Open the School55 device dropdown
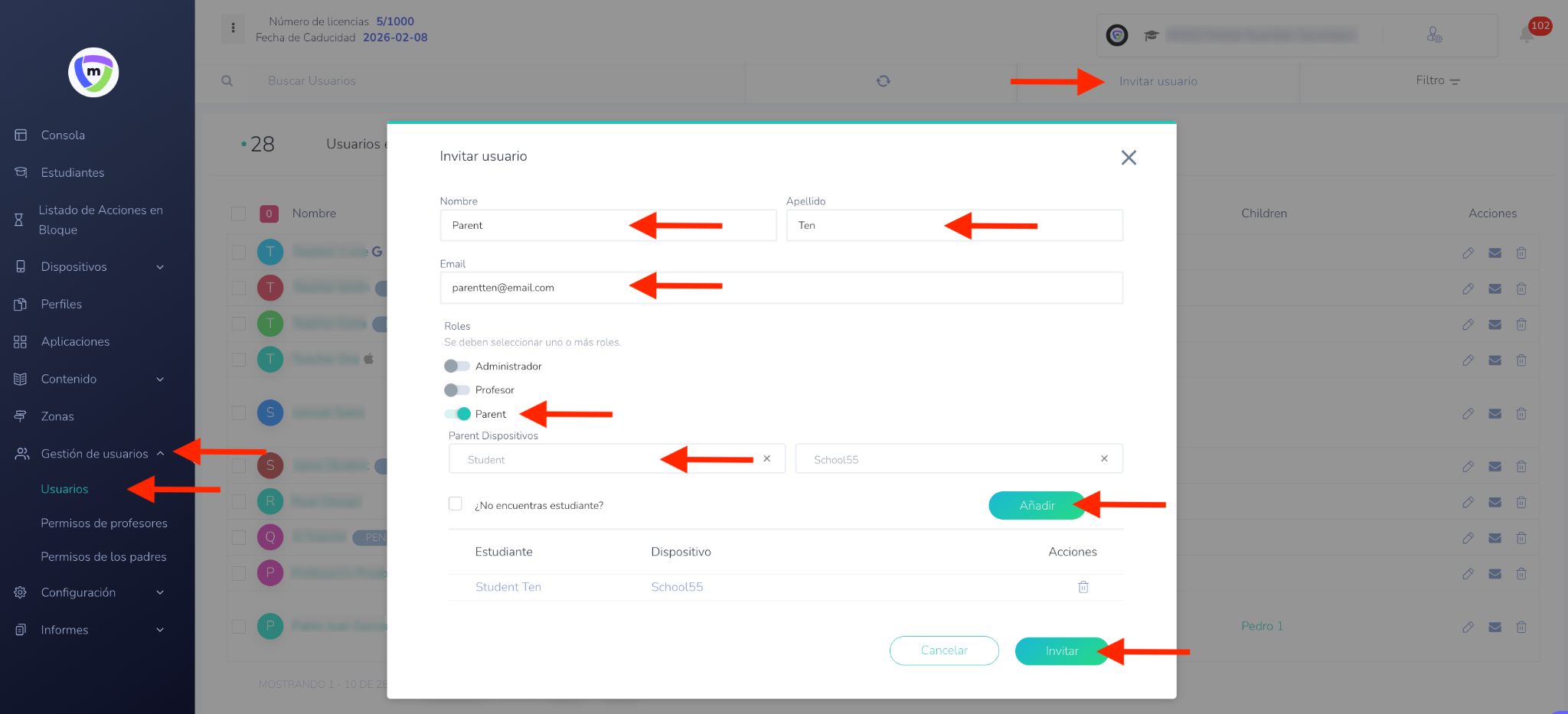Viewport: 1568px width, 714px height. pos(949,459)
